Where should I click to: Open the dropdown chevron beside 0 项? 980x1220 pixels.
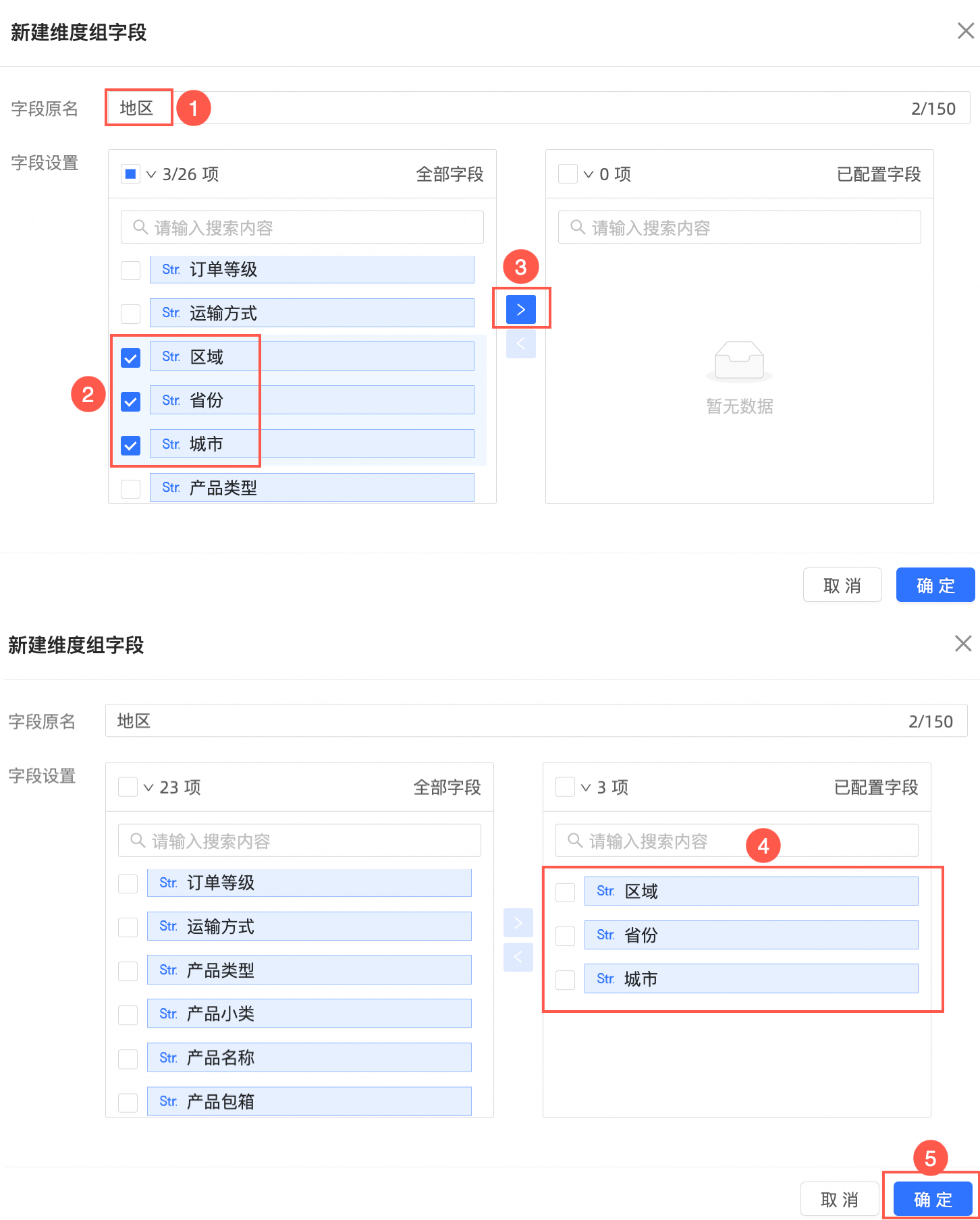pos(589,175)
